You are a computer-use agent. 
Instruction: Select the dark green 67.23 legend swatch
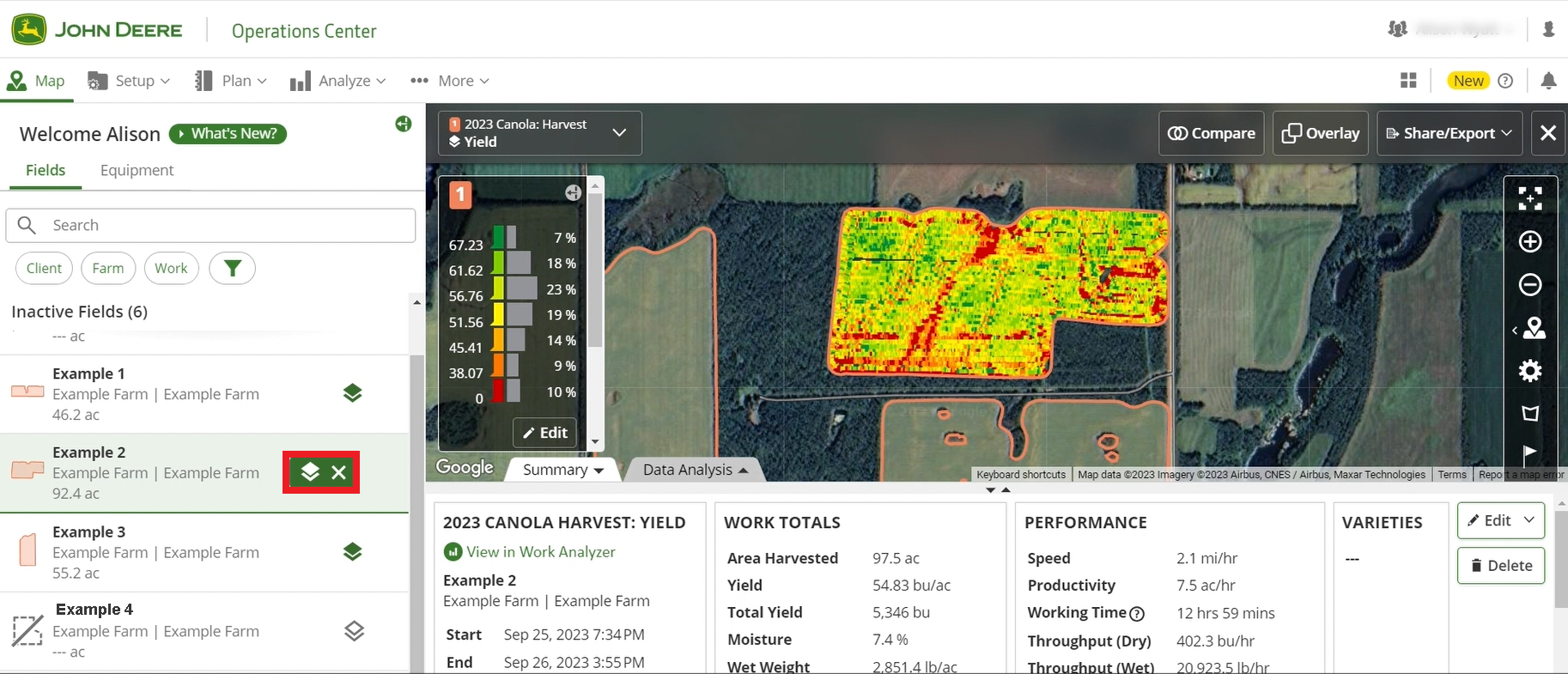tap(498, 237)
